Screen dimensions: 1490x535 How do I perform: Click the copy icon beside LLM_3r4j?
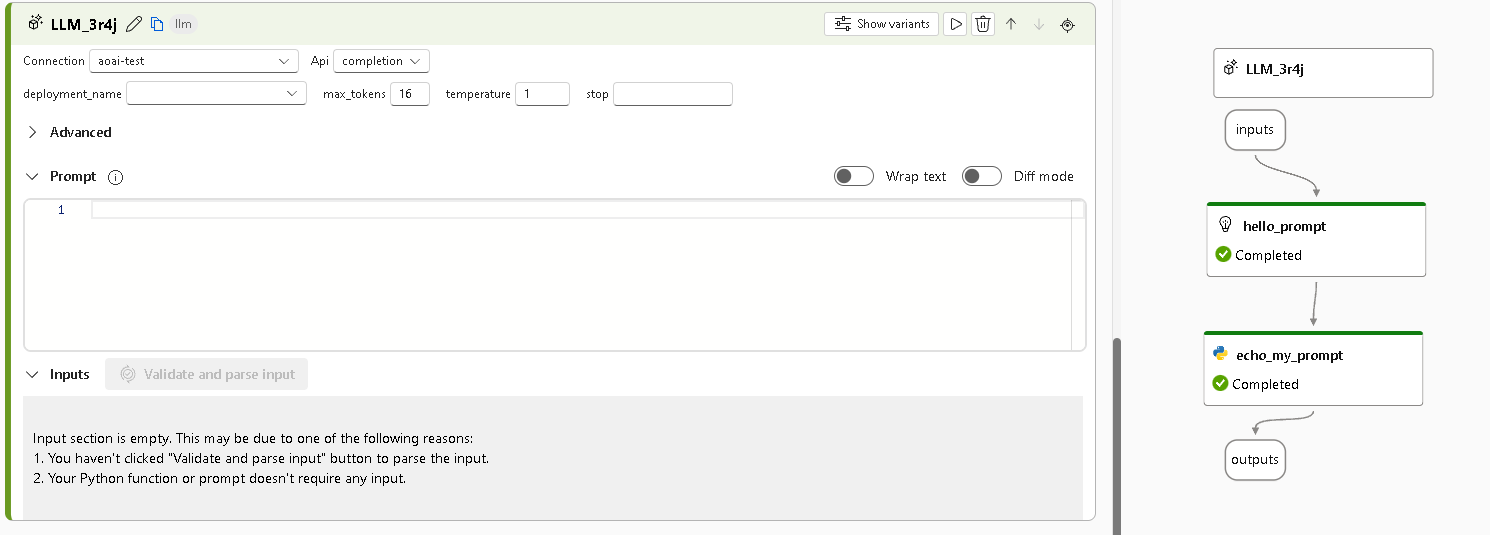pos(157,24)
